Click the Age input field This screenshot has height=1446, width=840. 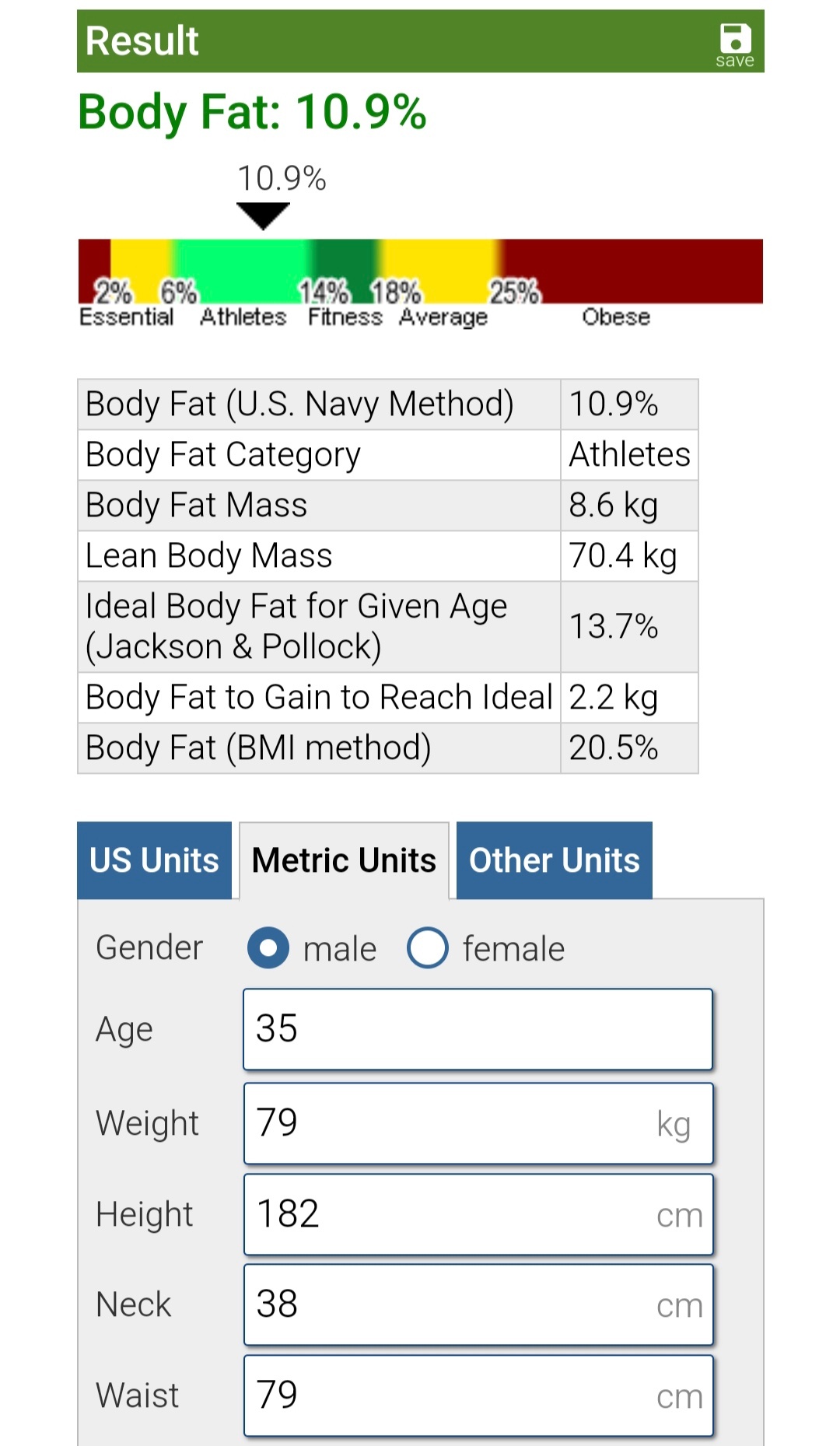pos(478,1029)
